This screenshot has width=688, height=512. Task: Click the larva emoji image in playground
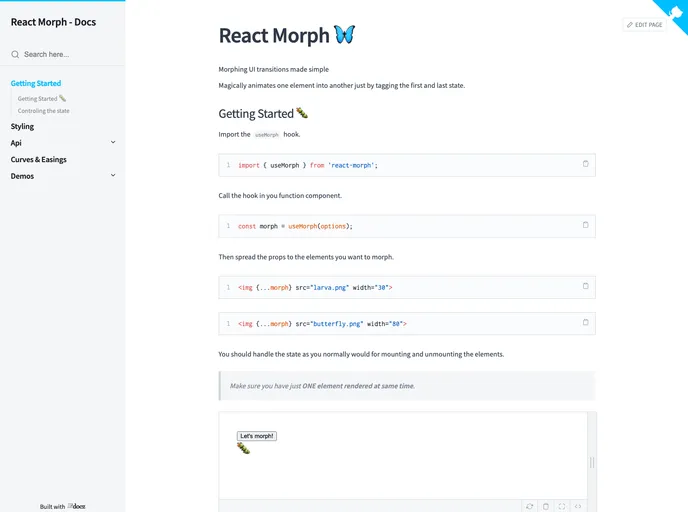click(243, 448)
